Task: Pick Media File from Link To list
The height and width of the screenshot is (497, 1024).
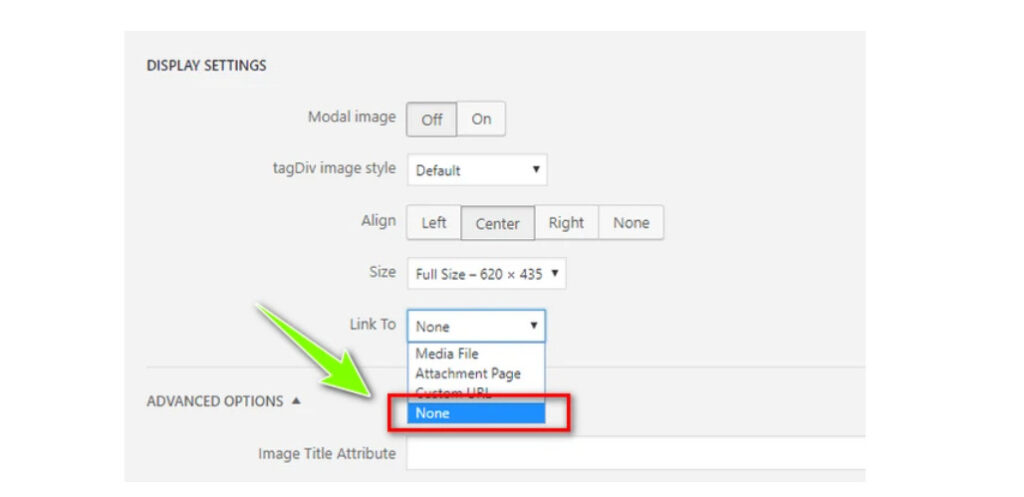Action: (447, 354)
